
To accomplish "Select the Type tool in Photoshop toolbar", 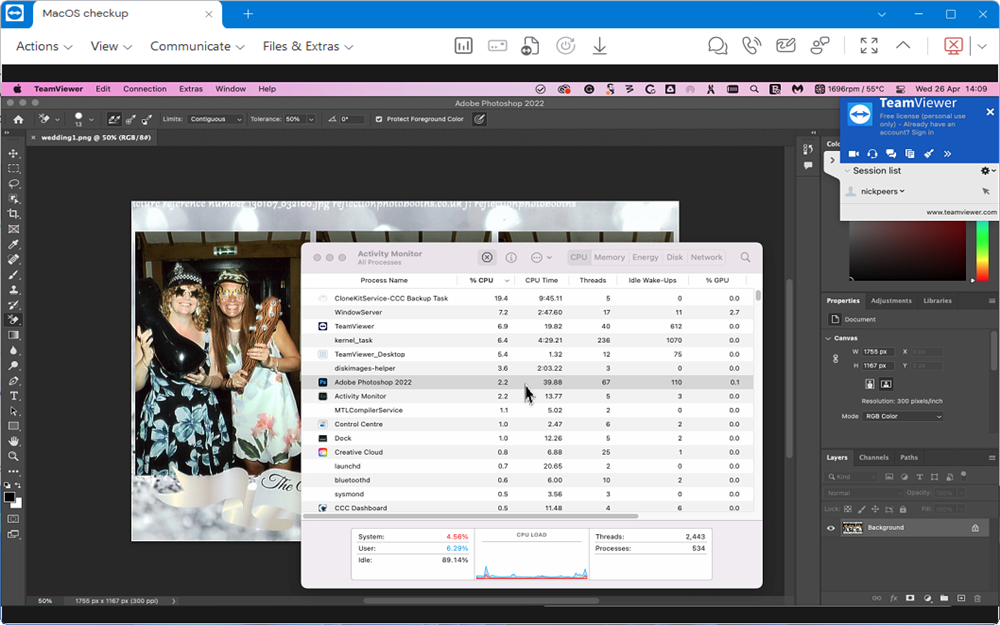I will point(14,396).
